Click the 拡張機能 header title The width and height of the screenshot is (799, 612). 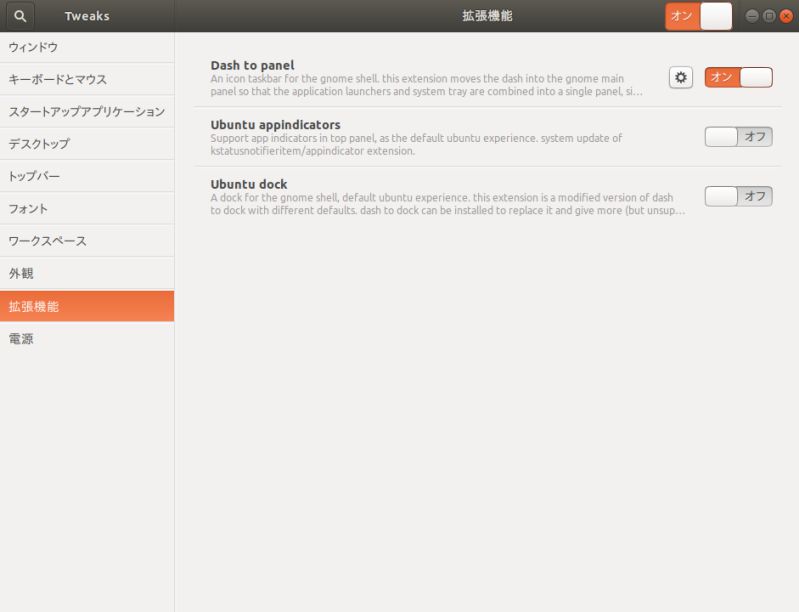(487, 16)
